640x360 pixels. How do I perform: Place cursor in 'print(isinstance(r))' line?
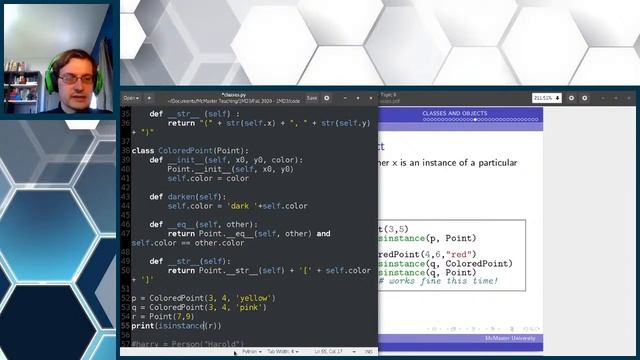[x=176, y=326]
